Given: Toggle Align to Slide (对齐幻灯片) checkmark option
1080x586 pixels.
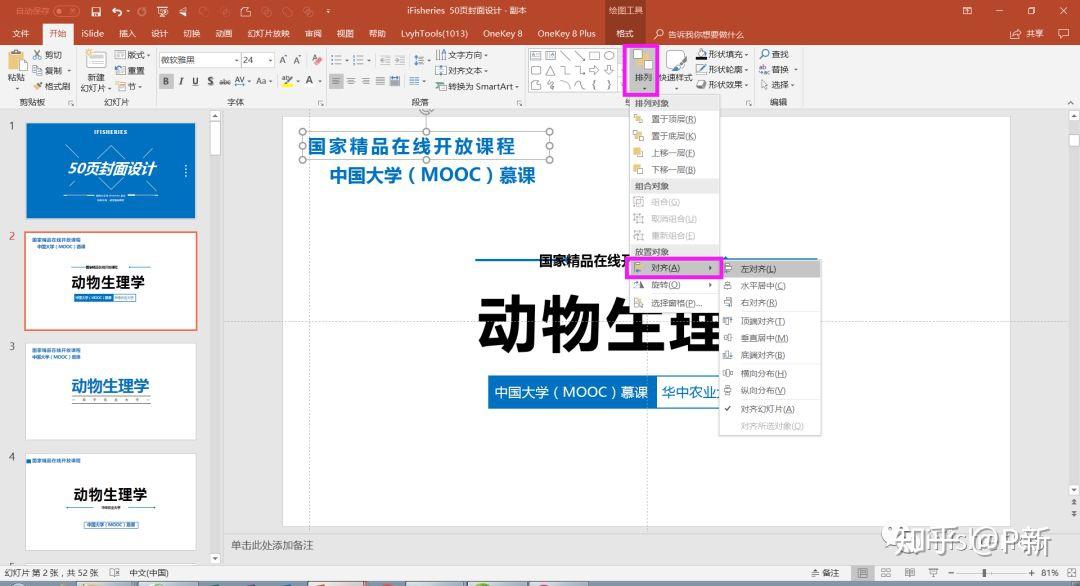Looking at the screenshot, I should 770,409.
